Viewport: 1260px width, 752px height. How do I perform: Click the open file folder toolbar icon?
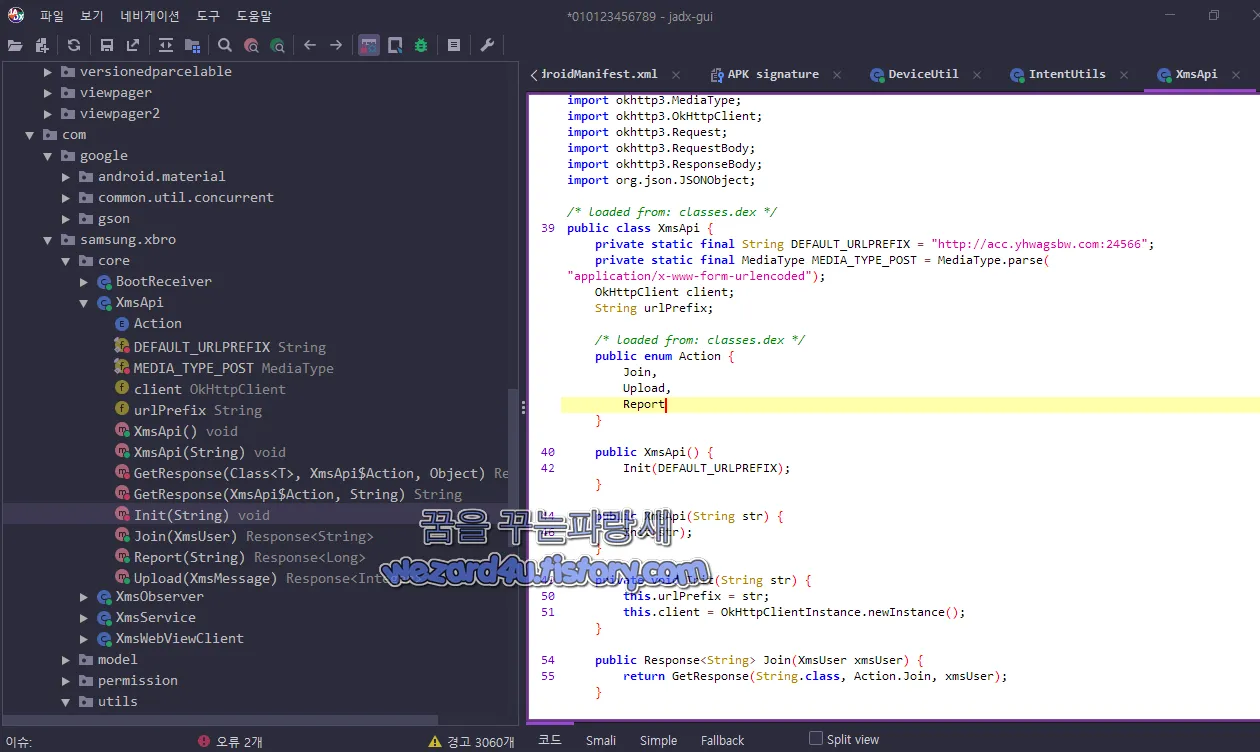coord(15,45)
